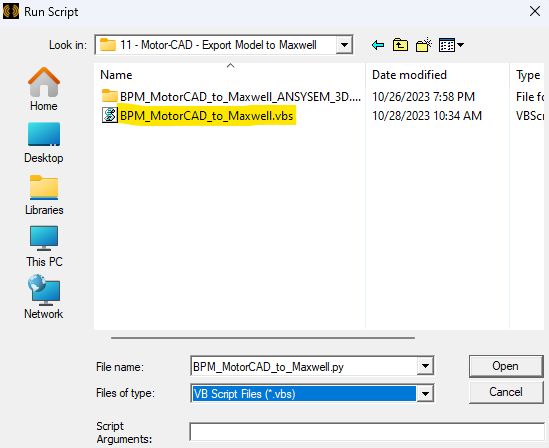This screenshot has height=448, width=549.
Task: Sort files by Type column
Action: tap(527, 75)
